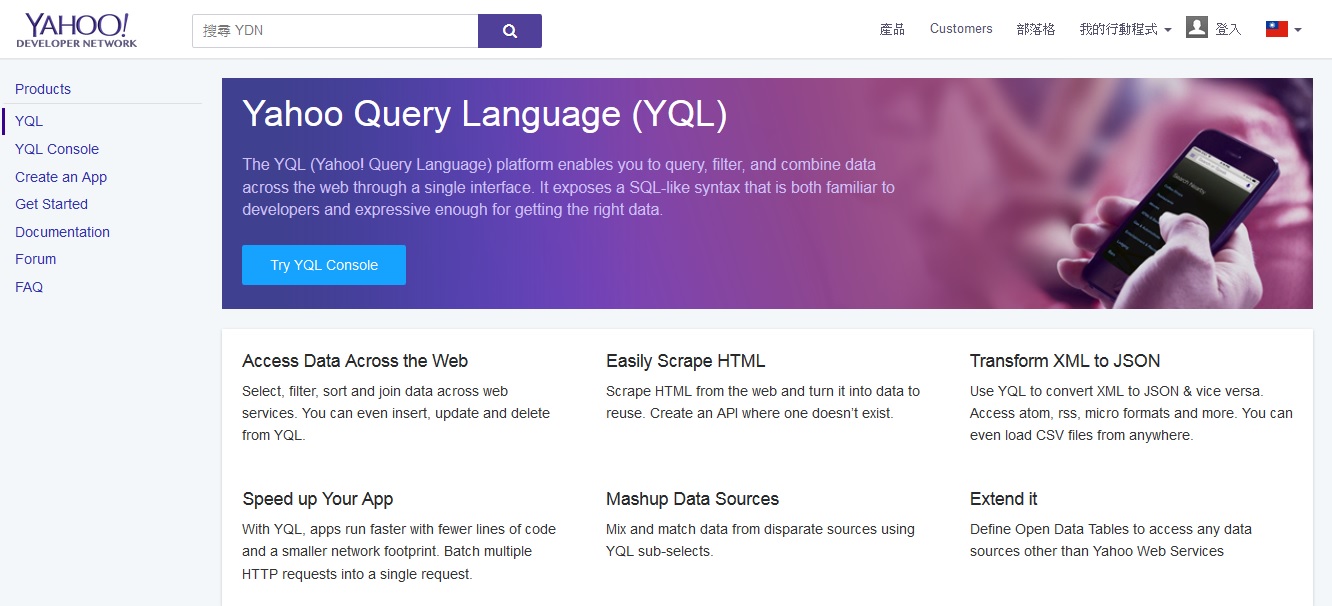Expand the 我的行動程式 dropdown menu
This screenshot has width=1332, height=606.
1125,29
